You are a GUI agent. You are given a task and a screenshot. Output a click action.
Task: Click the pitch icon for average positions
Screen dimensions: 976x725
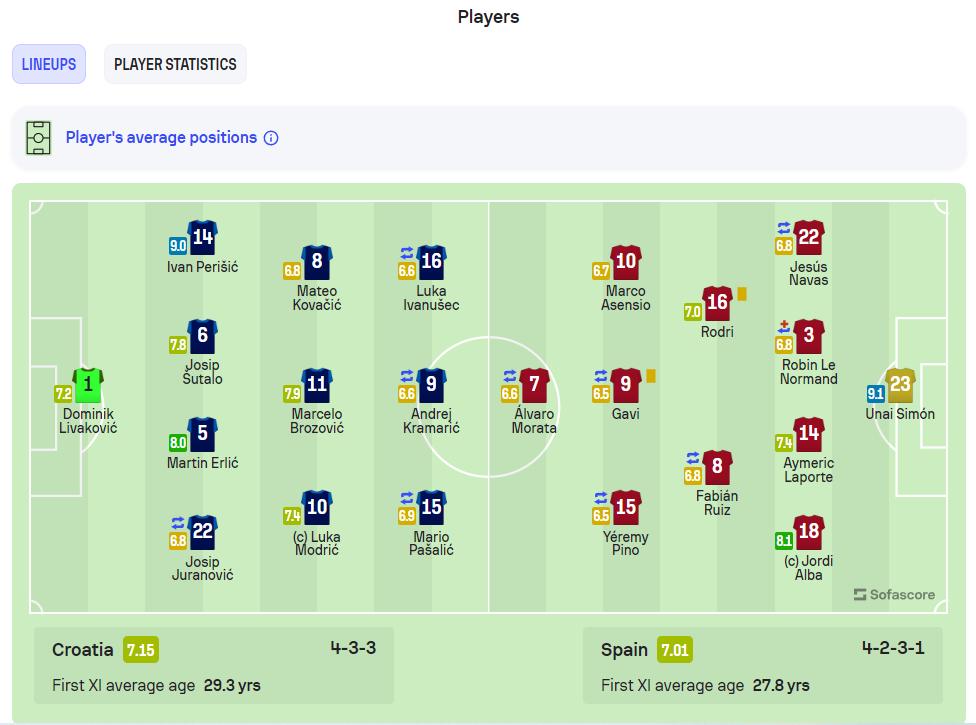(x=38, y=138)
